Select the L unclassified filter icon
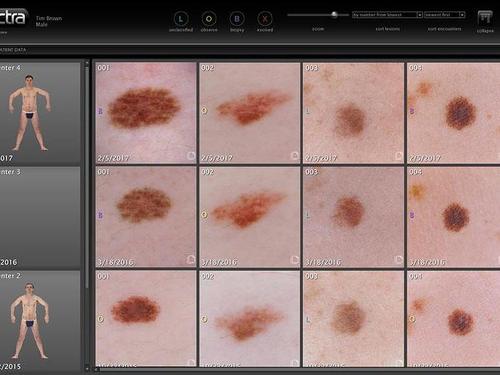This screenshot has width=500, height=375. (x=181, y=19)
